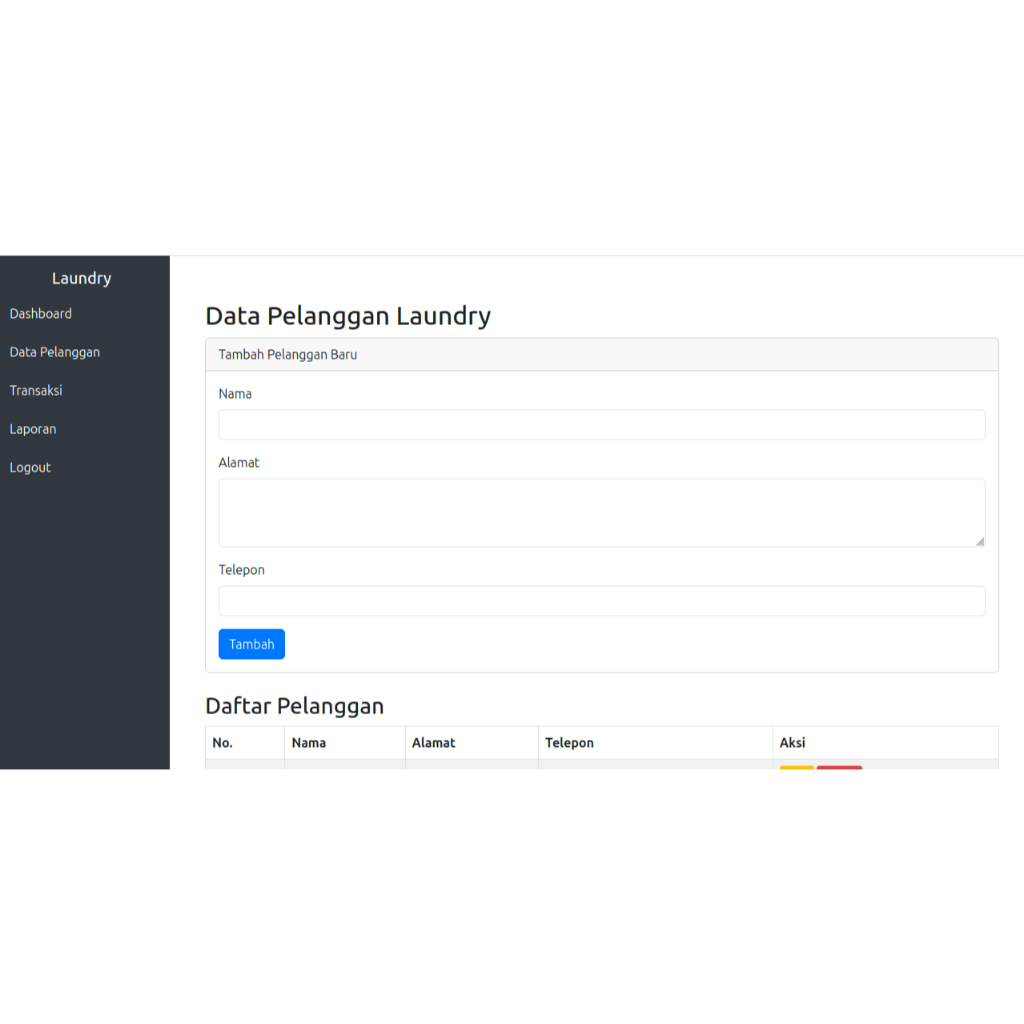Focus the Alamat textarea
This screenshot has width=1024, height=1024.
coord(601,511)
